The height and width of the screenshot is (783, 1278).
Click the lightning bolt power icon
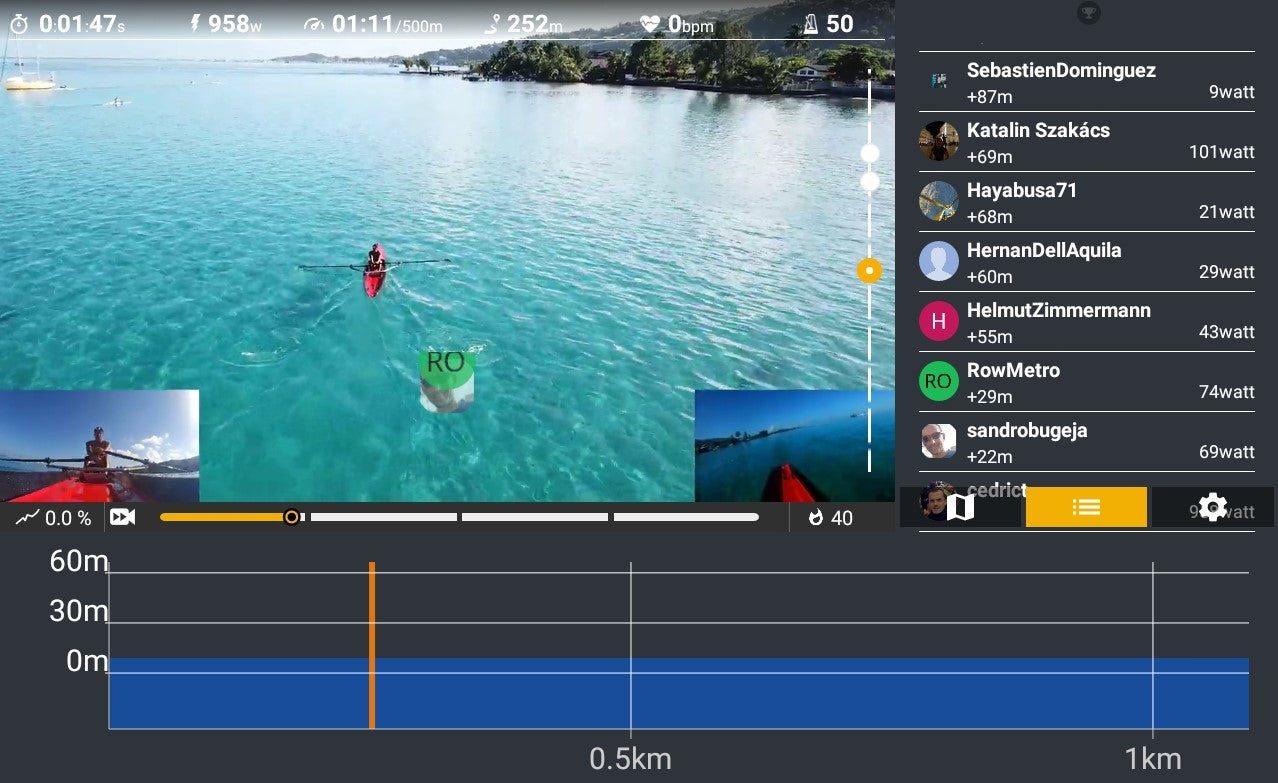pos(195,24)
